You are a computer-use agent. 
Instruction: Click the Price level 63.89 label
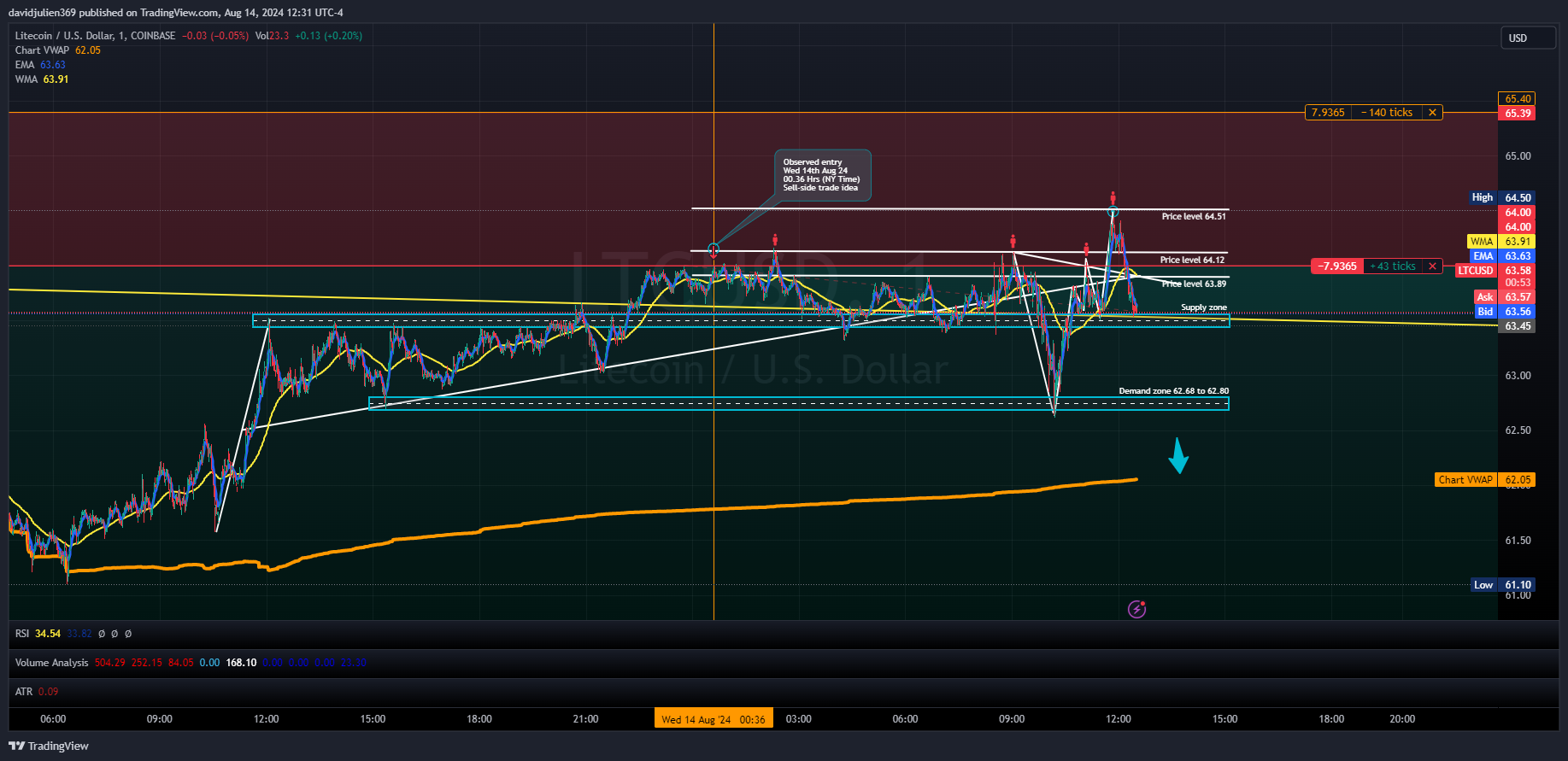pyautogui.click(x=1194, y=284)
